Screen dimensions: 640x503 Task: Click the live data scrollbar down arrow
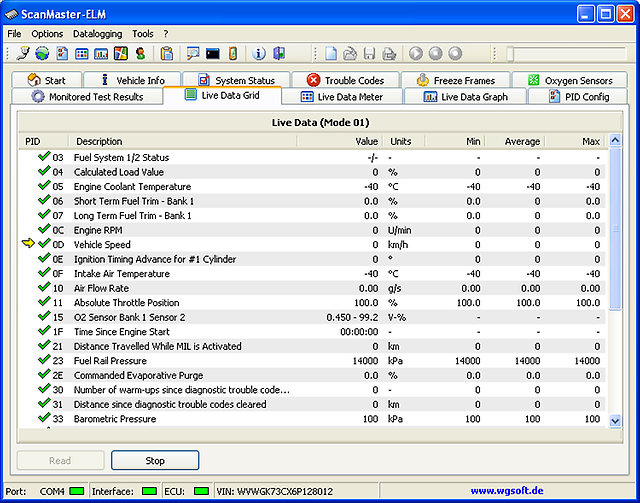615,421
